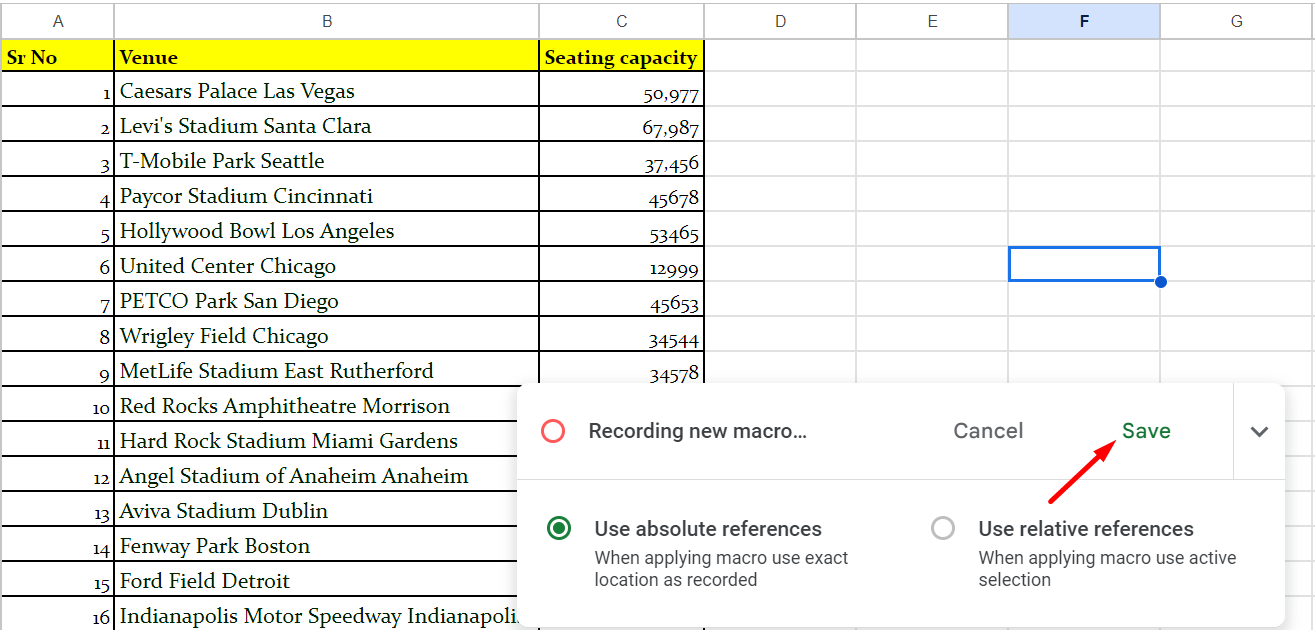Image resolution: width=1315 pixels, height=630 pixels.
Task: Select column F header
Action: point(1084,21)
